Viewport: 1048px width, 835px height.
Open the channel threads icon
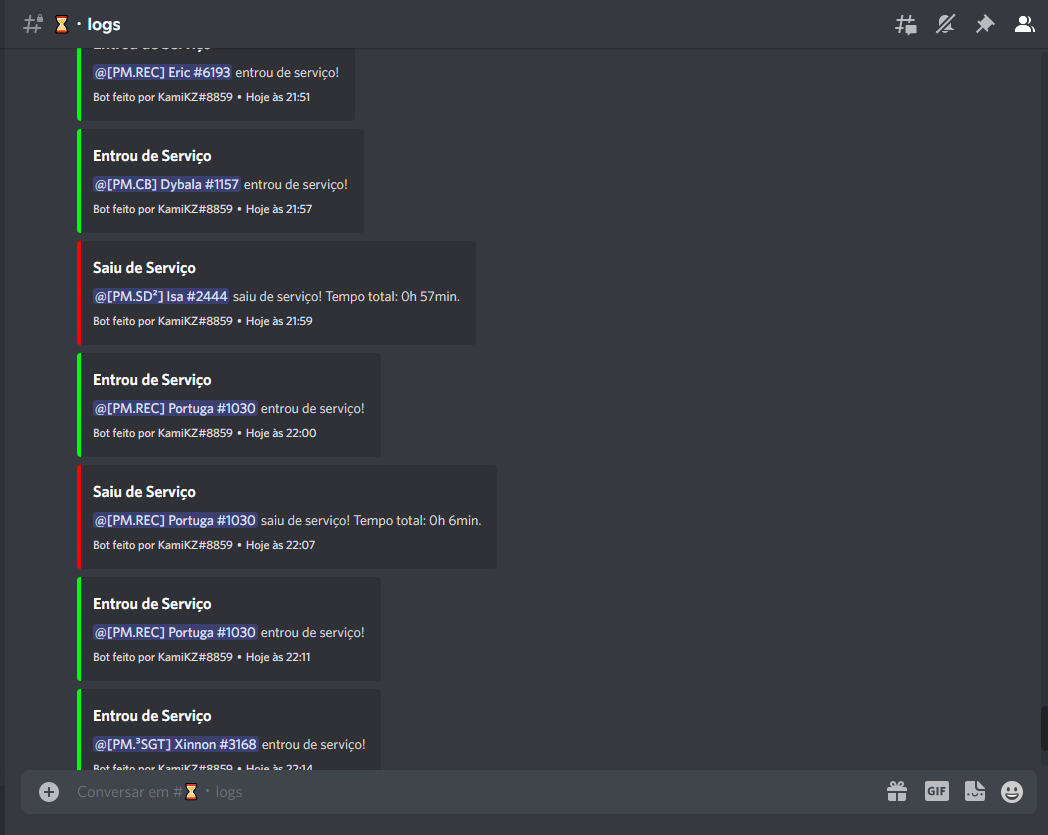pyautogui.click(x=905, y=23)
